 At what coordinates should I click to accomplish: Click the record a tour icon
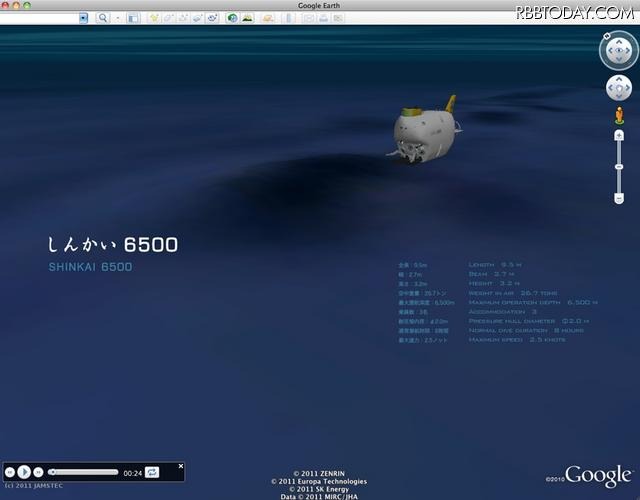(212, 18)
